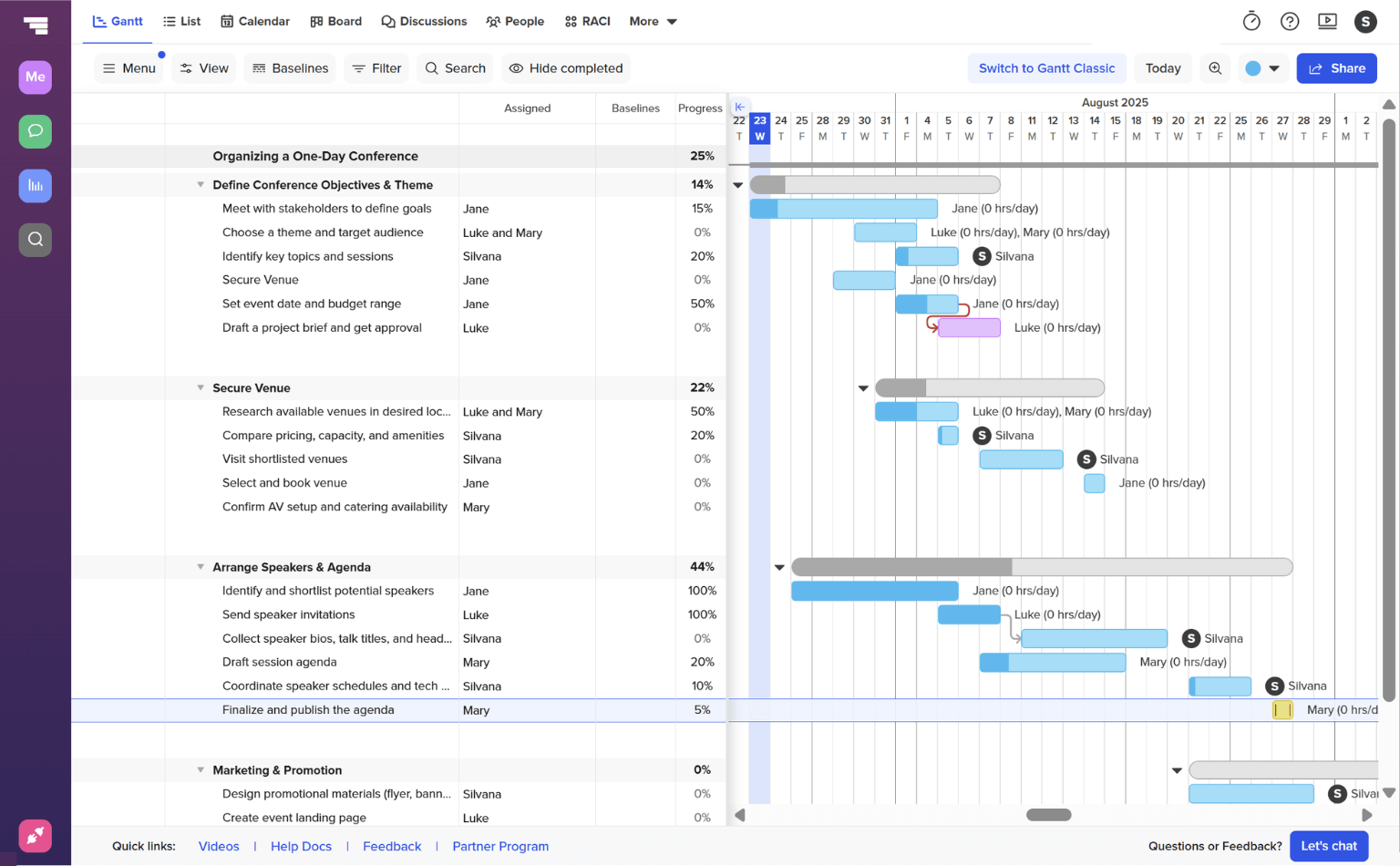Viewport: 1400px width, 866px height.
Task: Open the Help Docs link
Action: [301, 846]
